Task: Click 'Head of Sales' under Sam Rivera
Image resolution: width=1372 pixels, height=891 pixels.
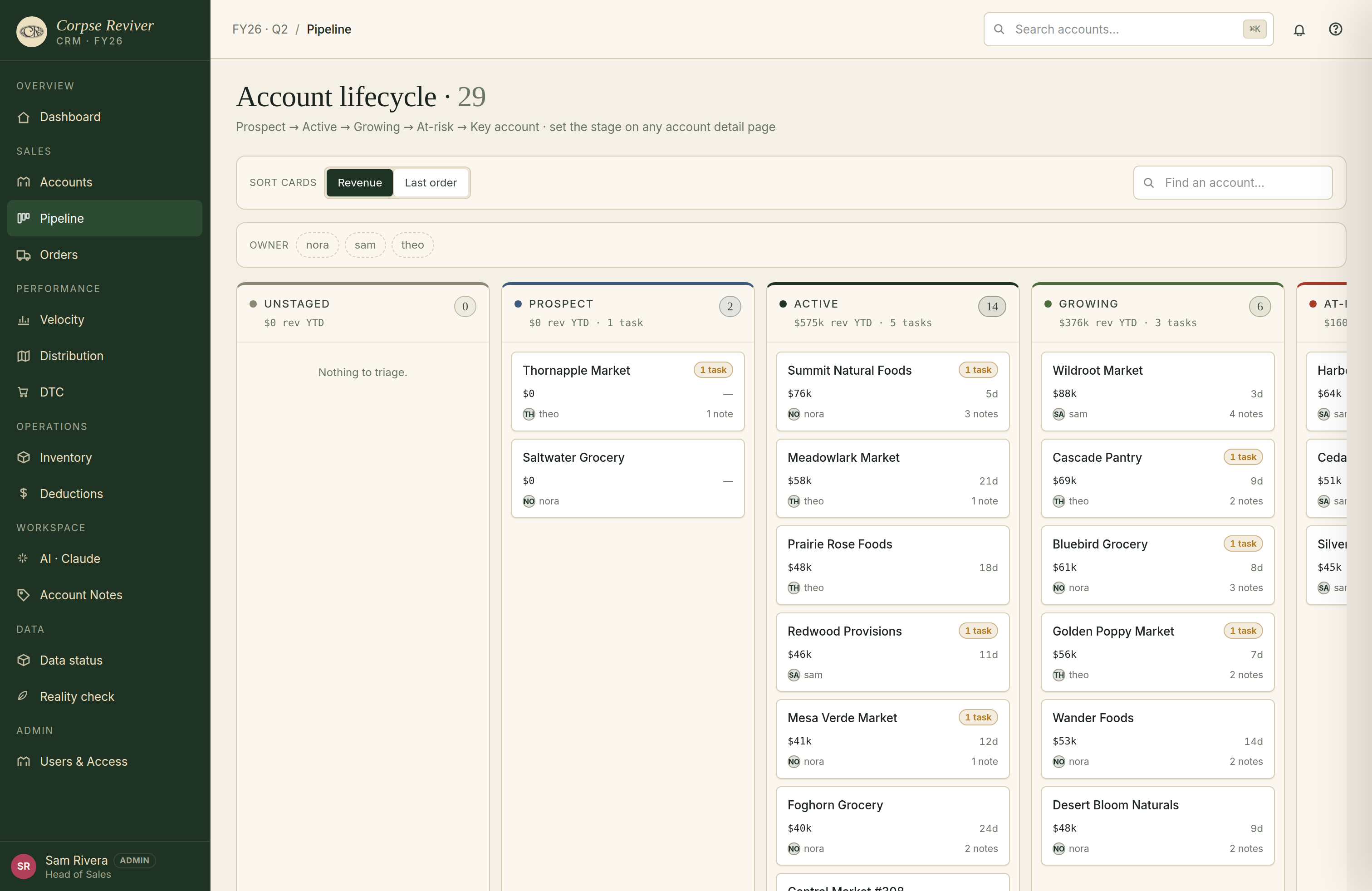Action: tap(78, 875)
